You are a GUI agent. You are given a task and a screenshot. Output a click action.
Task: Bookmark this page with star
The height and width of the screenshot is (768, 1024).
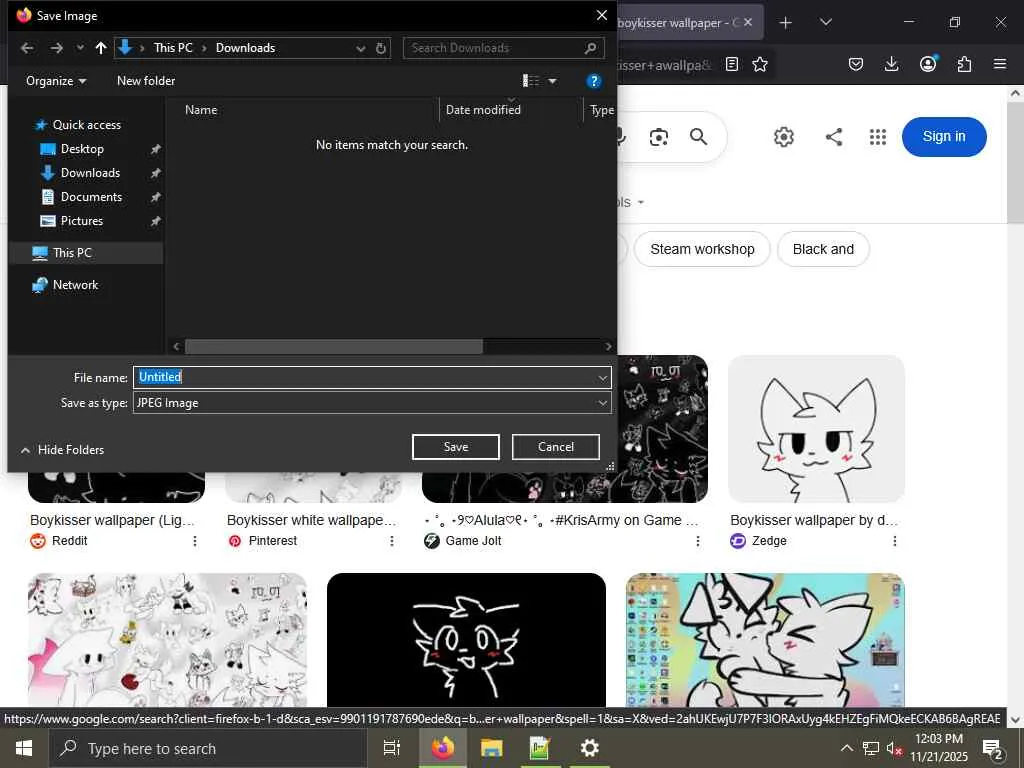pyautogui.click(x=760, y=64)
